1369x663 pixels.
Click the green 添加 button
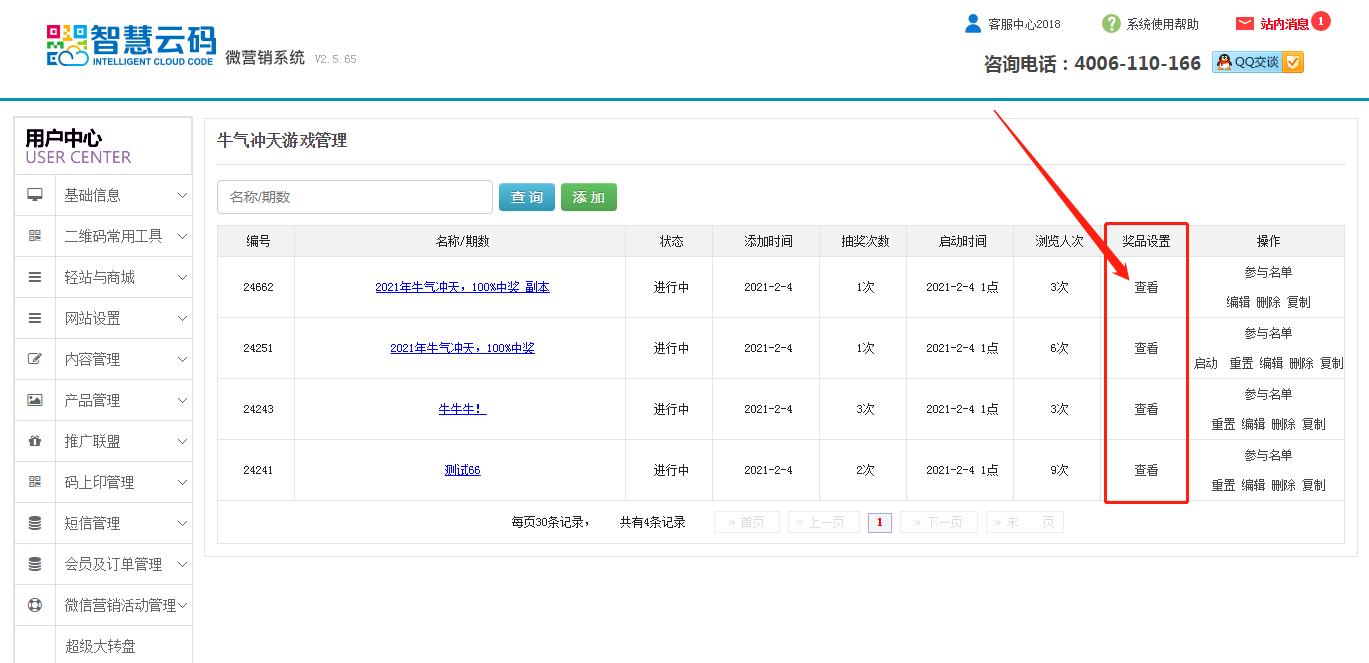(588, 197)
